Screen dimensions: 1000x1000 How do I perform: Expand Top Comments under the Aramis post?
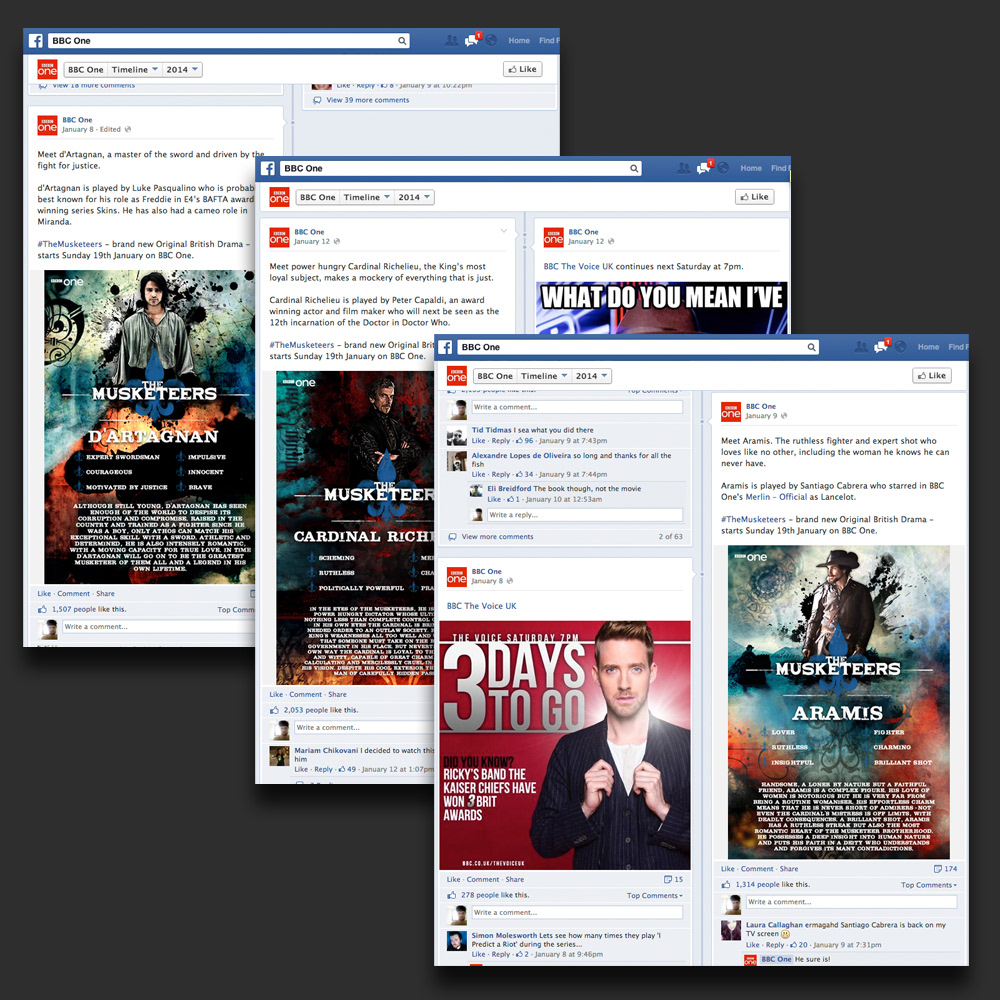point(929,885)
